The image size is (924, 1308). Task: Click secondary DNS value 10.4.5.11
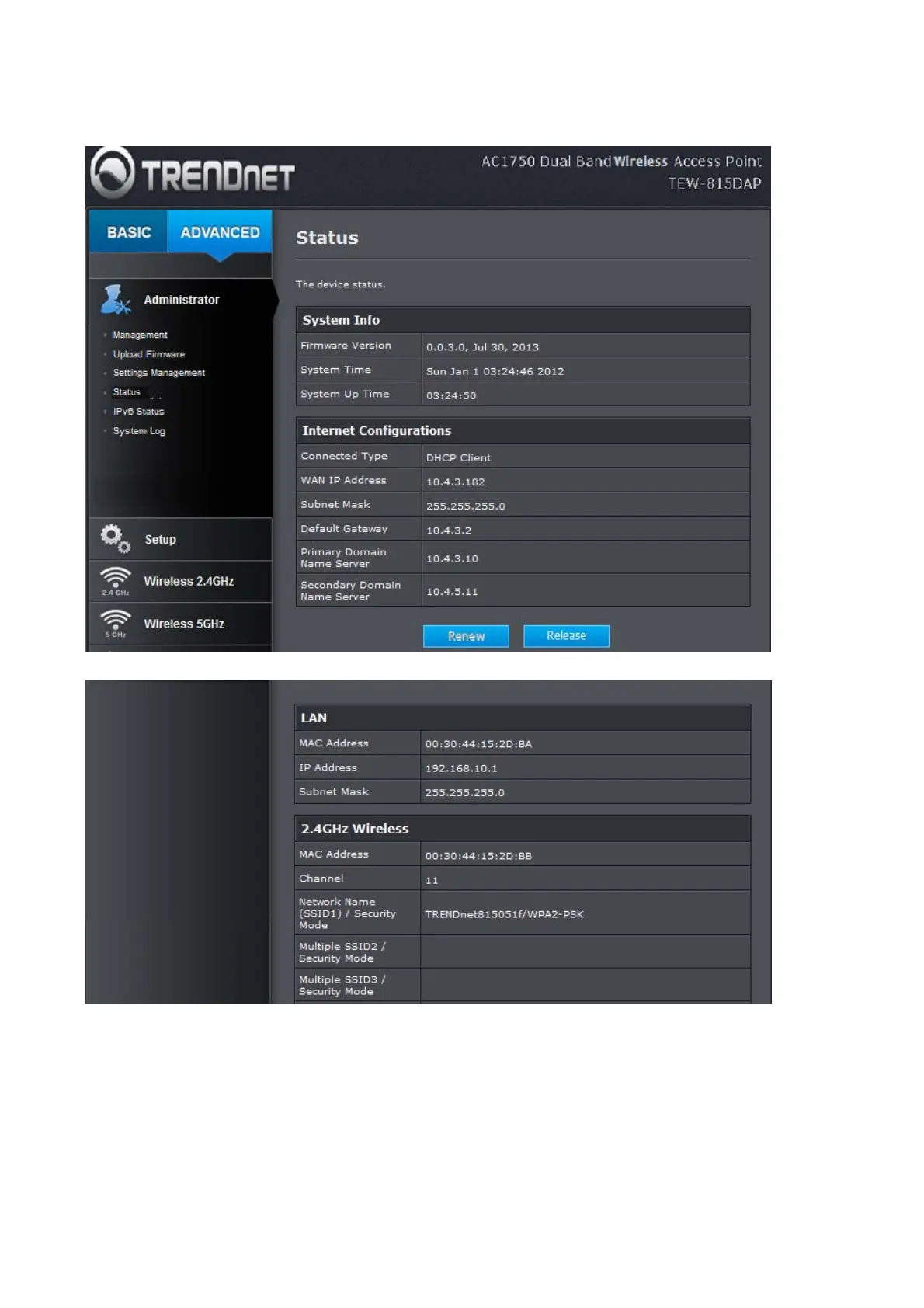pos(452,591)
